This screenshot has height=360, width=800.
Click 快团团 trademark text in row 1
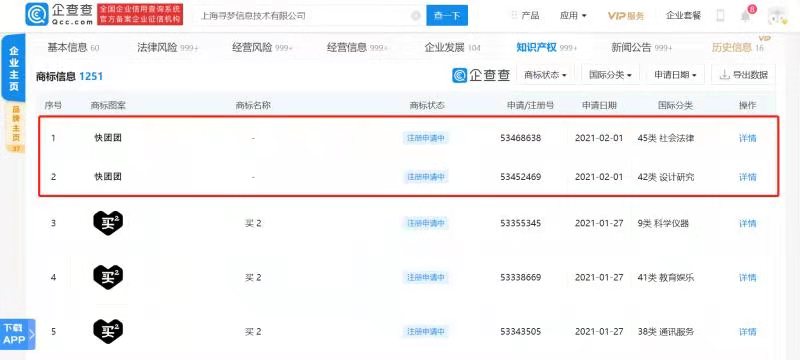(108, 138)
